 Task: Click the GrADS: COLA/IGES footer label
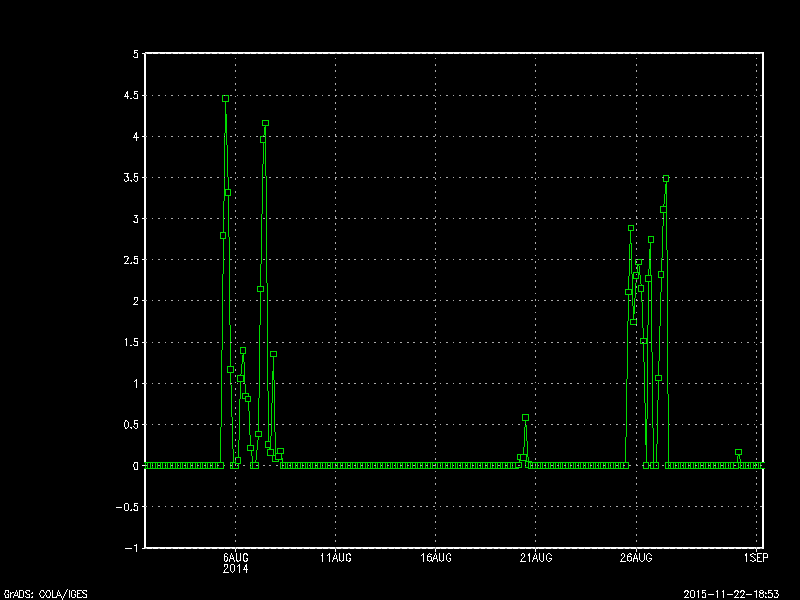point(45,594)
